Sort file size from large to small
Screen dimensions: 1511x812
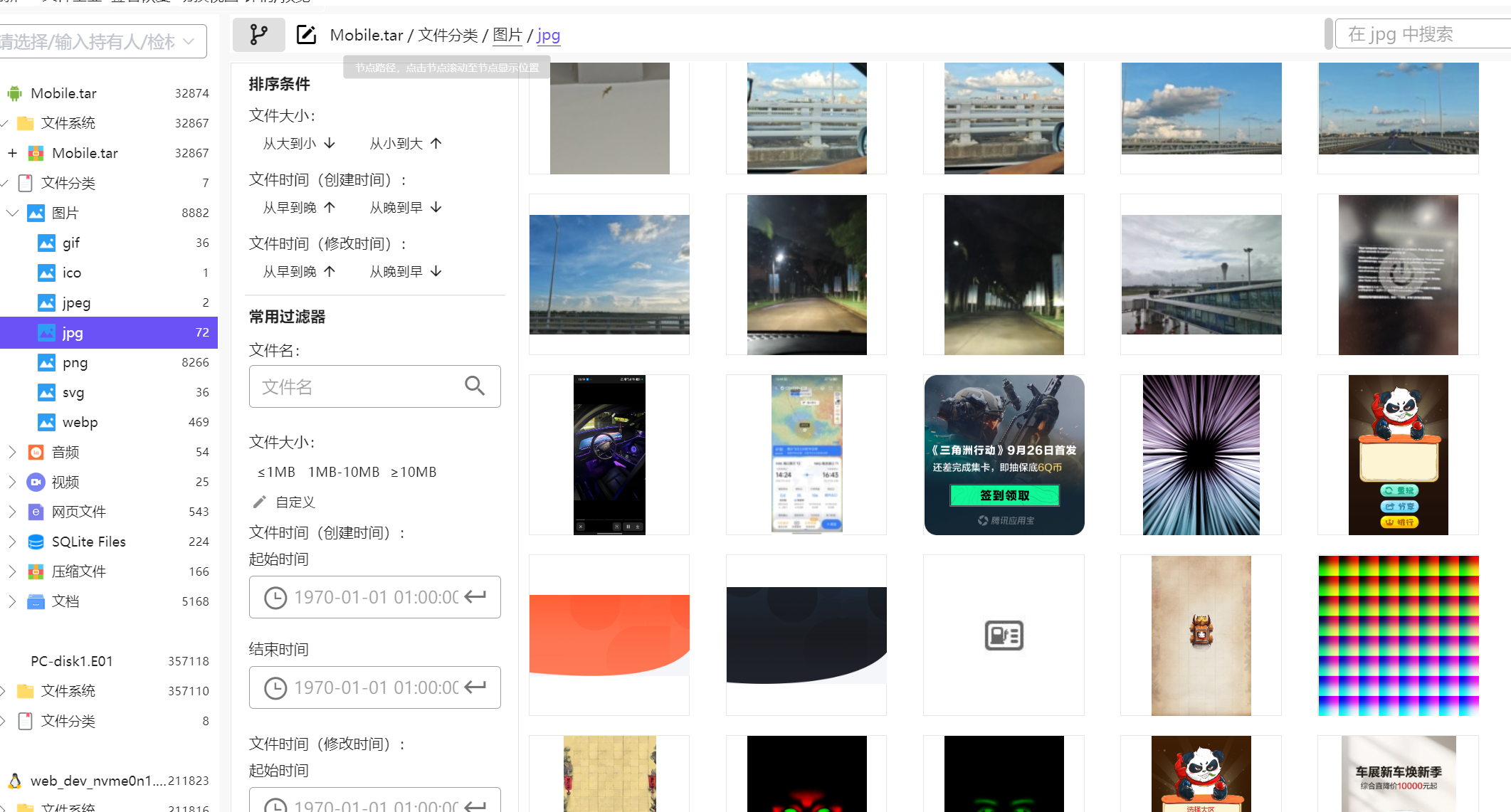pos(299,144)
